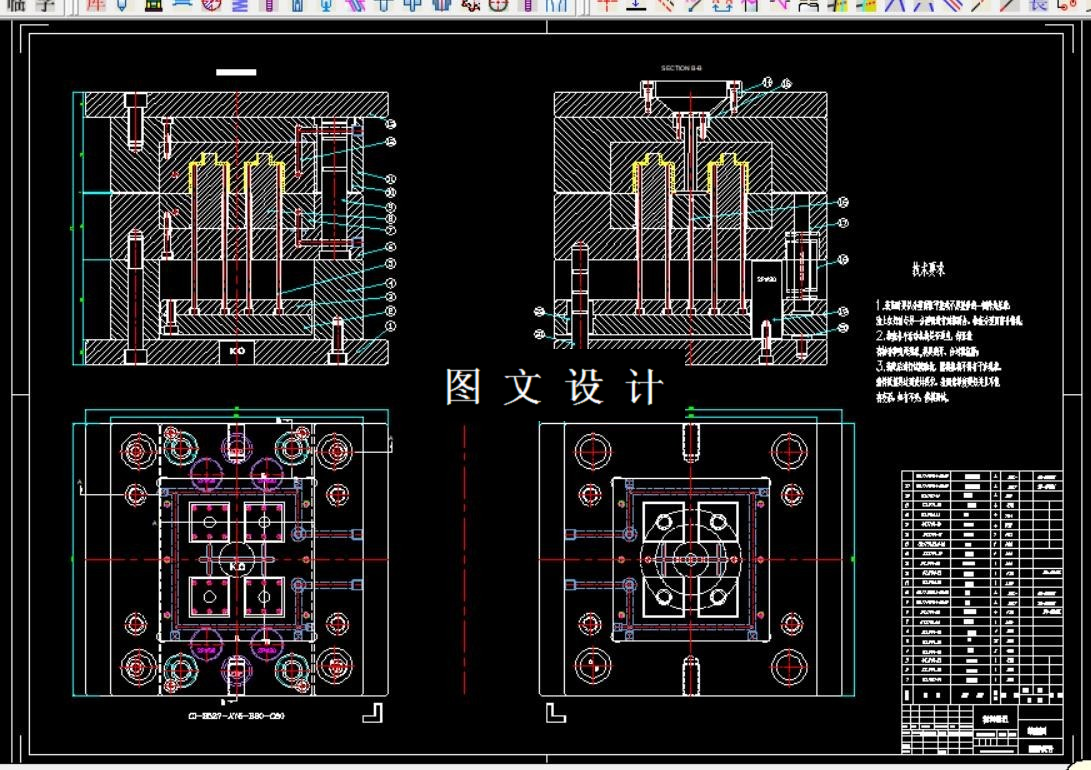Viewport: 1091px width, 770px height.
Task: Select the KO text in the front section view
Action: 237,351
